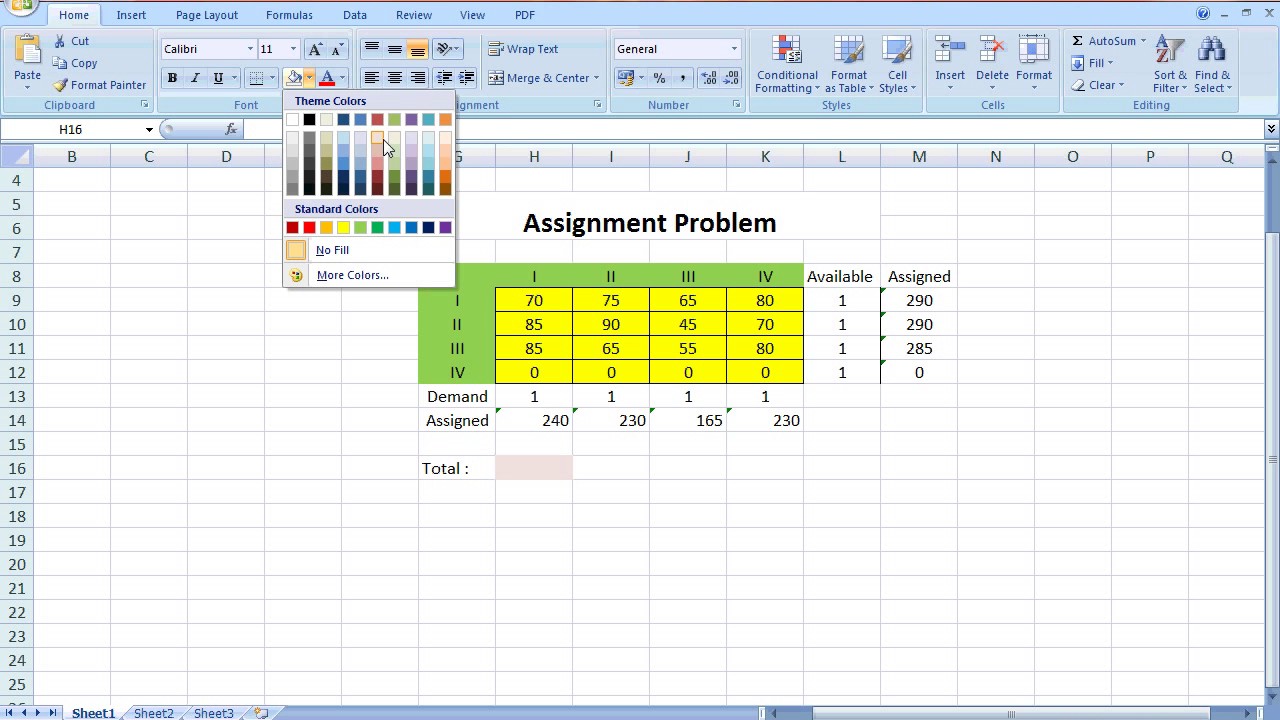Image resolution: width=1280 pixels, height=720 pixels.
Task: Open the View ribbon tab
Action: [x=473, y=15]
